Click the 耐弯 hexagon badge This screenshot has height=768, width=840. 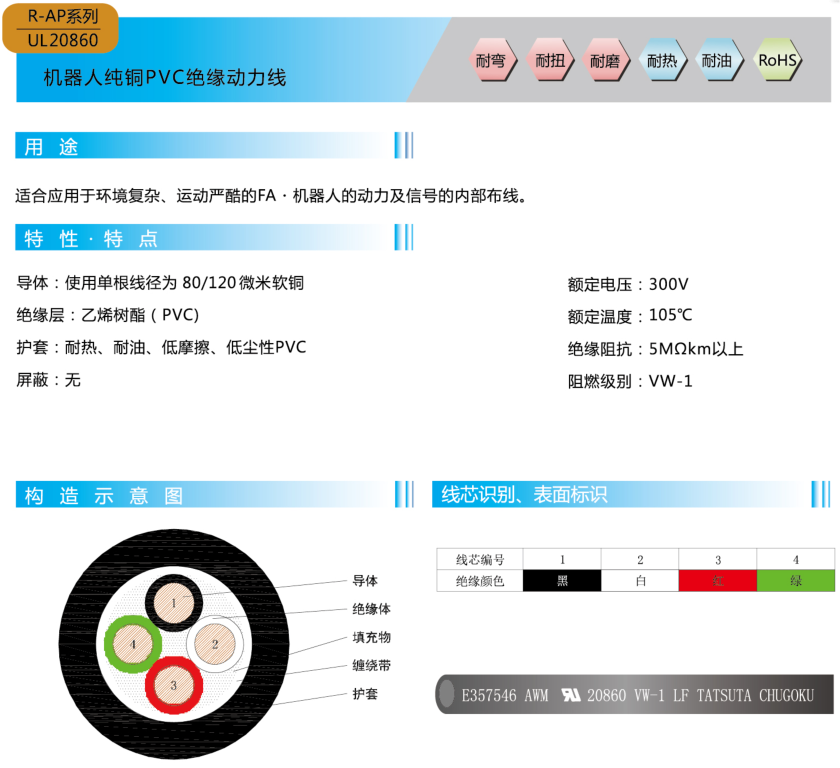(493, 61)
